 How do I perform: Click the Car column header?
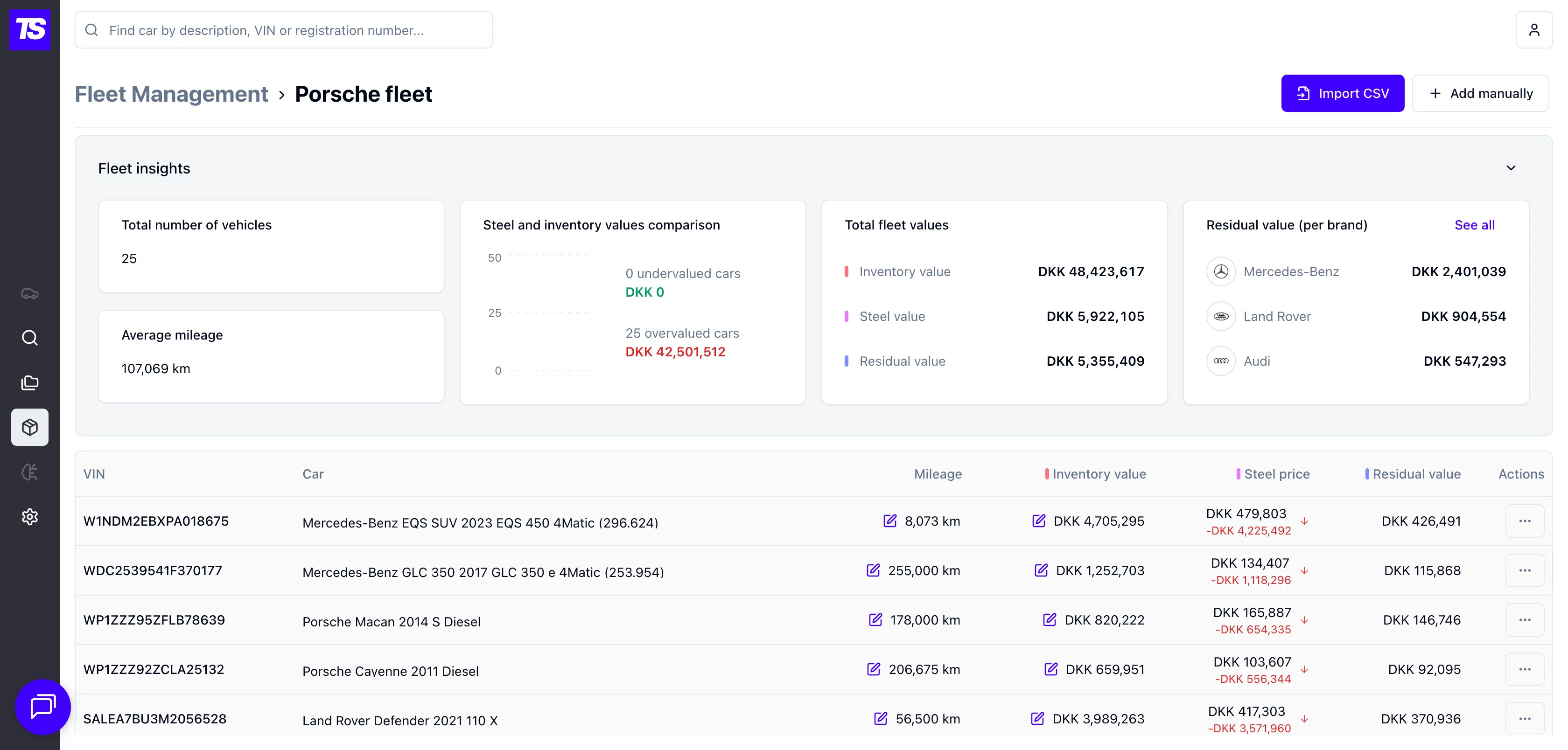click(313, 474)
